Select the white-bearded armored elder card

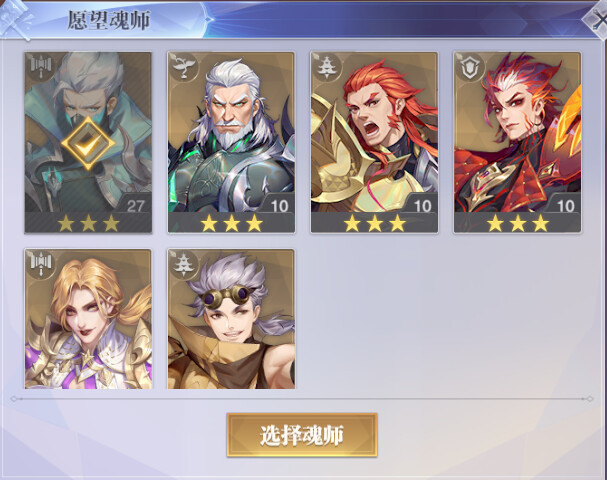click(231, 142)
